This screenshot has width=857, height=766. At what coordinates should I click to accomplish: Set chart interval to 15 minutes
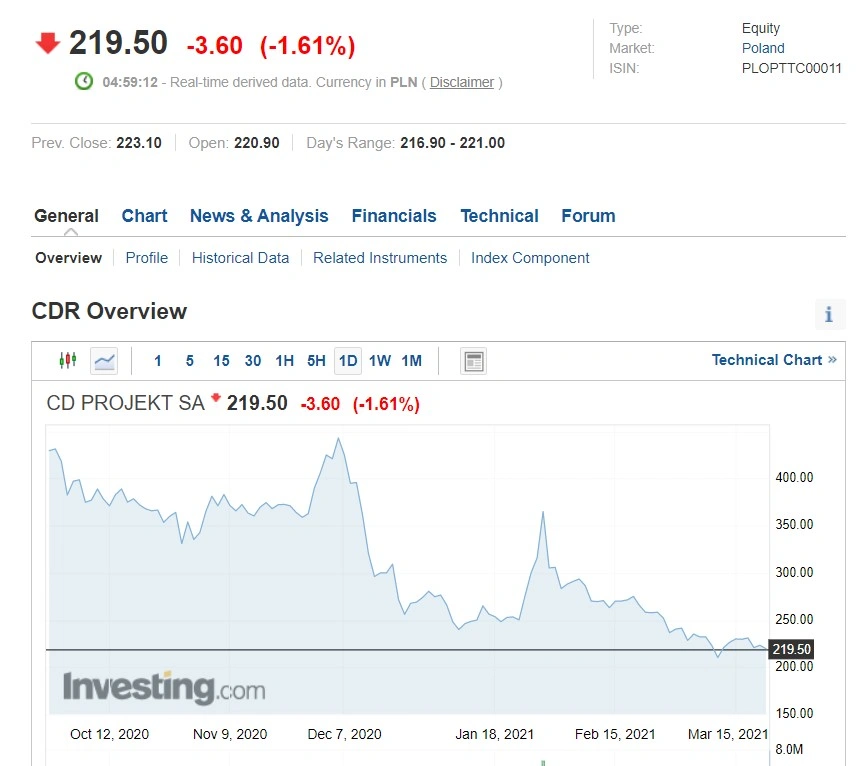(221, 361)
